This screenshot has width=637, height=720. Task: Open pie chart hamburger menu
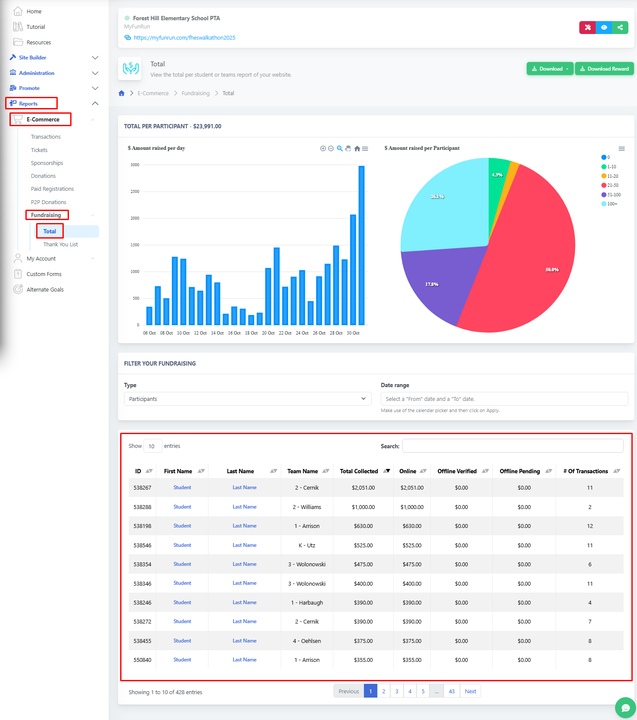(621, 148)
